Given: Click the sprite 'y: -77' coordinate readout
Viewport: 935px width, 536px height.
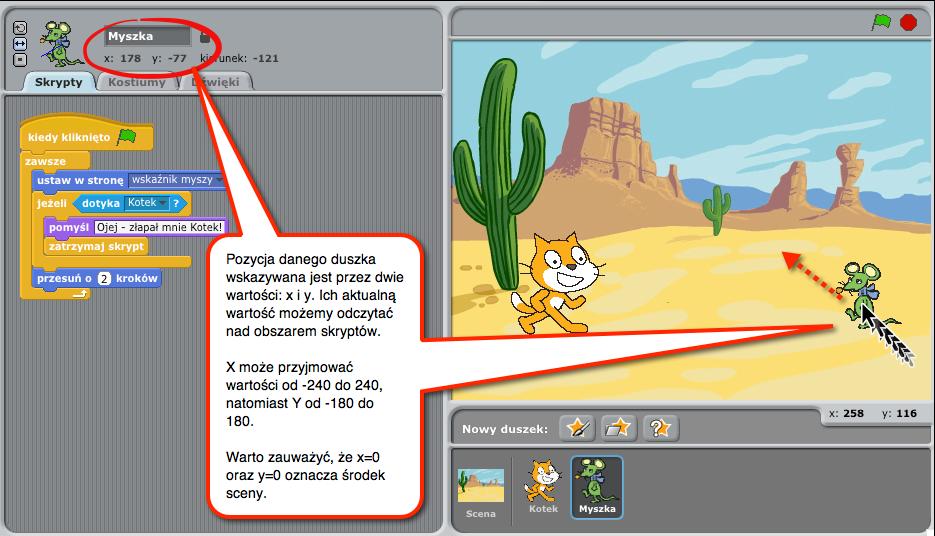Looking at the screenshot, I should (169, 58).
